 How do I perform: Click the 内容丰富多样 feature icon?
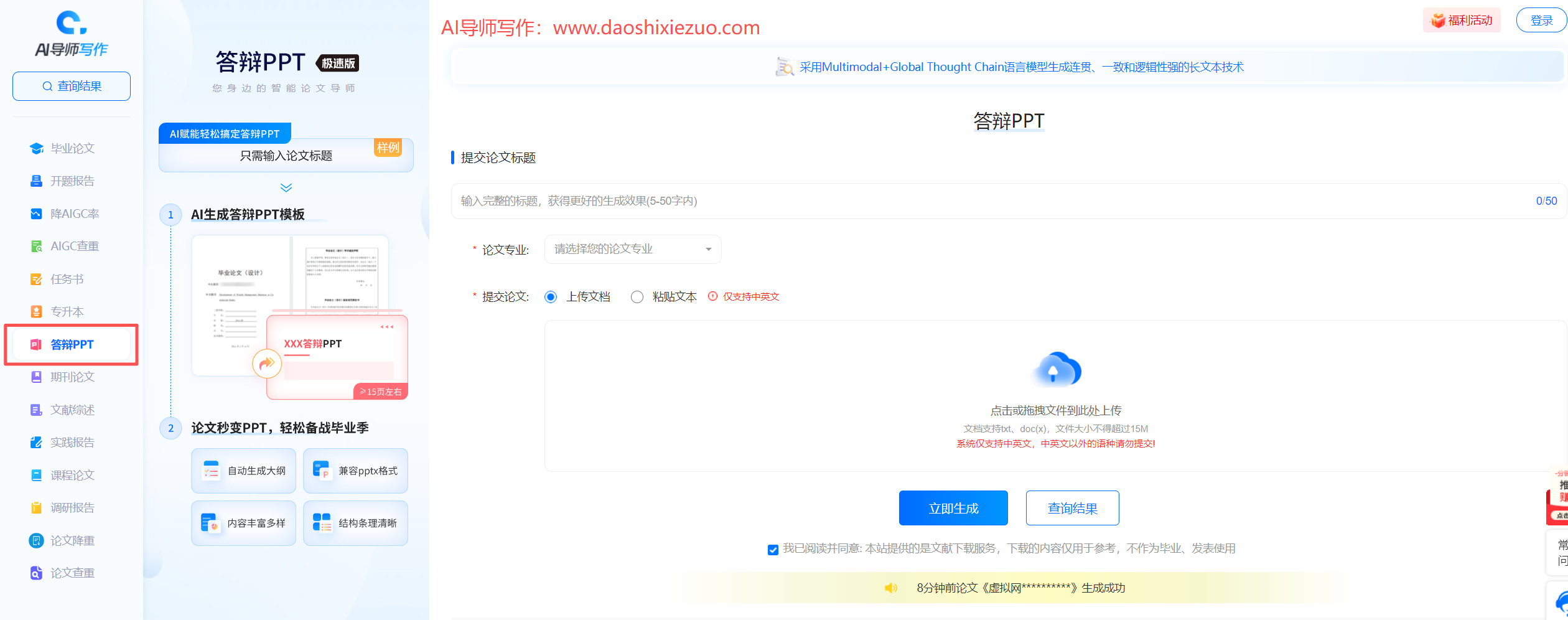[x=211, y=524]
